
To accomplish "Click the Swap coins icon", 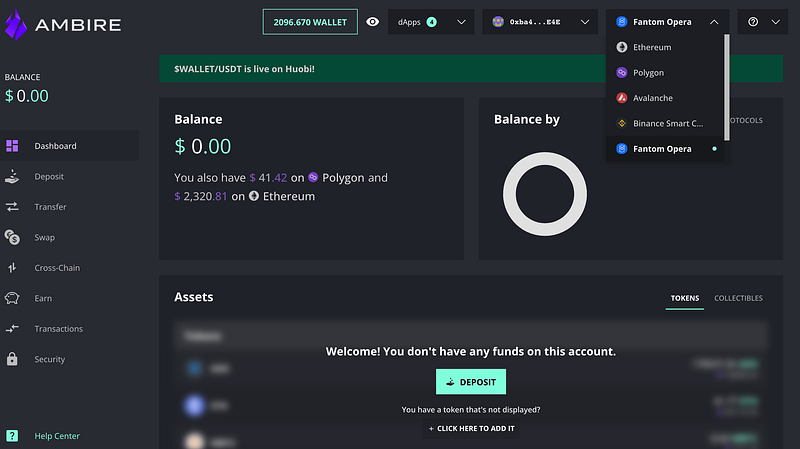I will pyautogui.click(x=12, y=237).
